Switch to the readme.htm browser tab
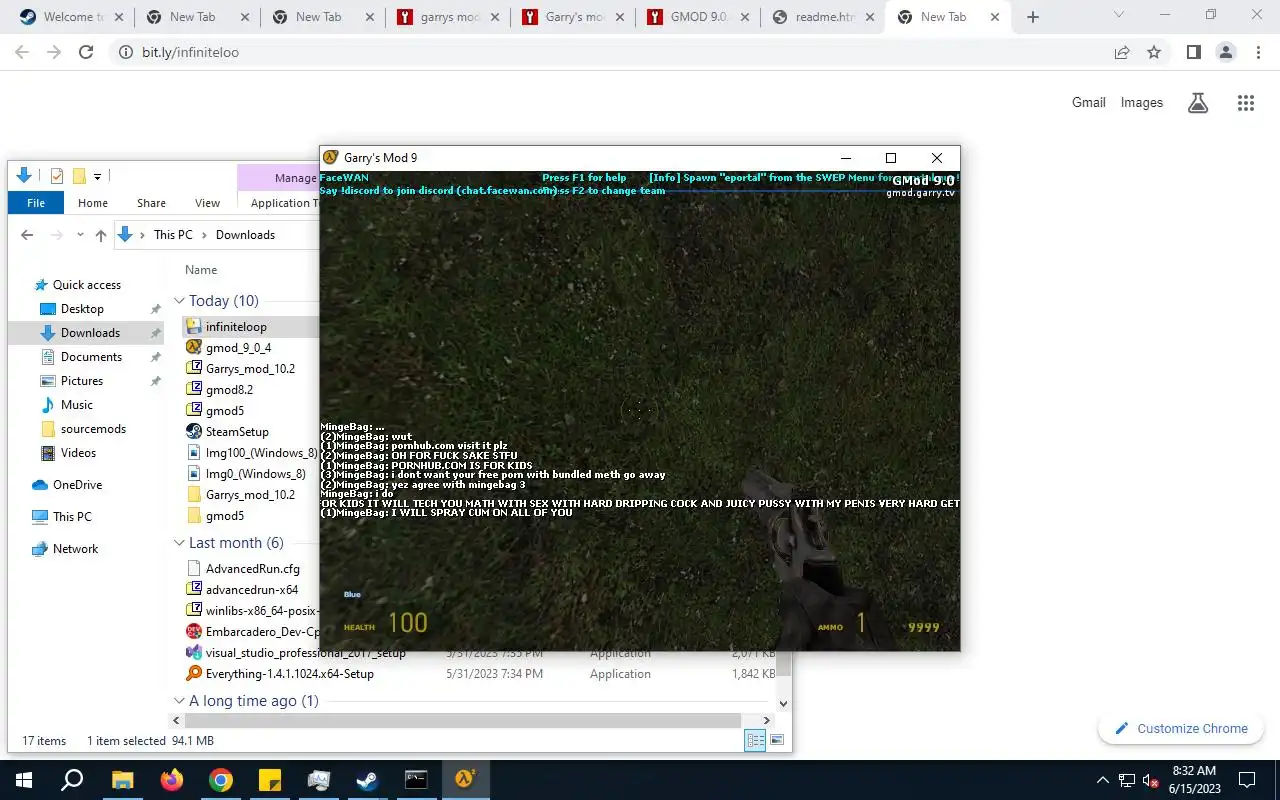 tap(822, 17)
